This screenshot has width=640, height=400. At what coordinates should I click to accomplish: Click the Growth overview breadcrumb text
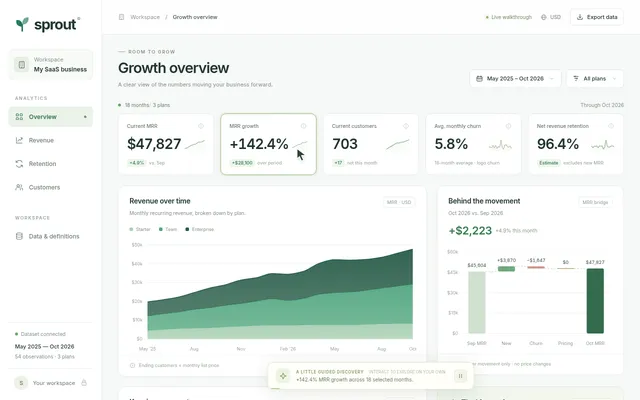195,17
